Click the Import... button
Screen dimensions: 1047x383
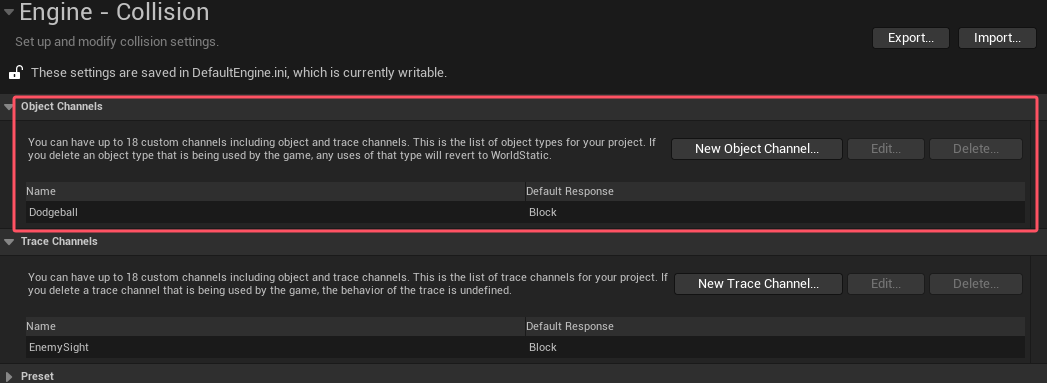(997, 38)
